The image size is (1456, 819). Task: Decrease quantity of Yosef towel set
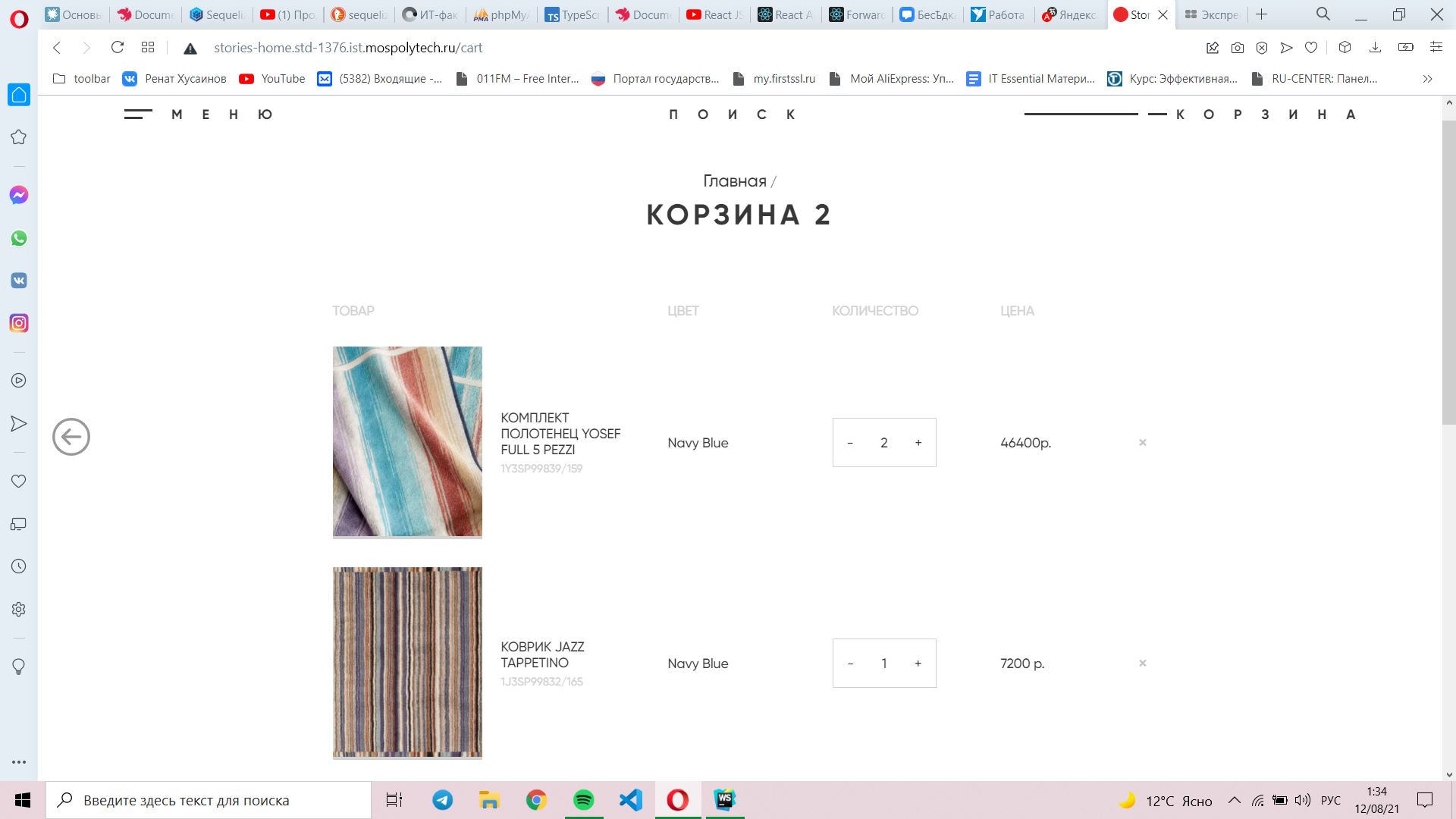point(850,443)
